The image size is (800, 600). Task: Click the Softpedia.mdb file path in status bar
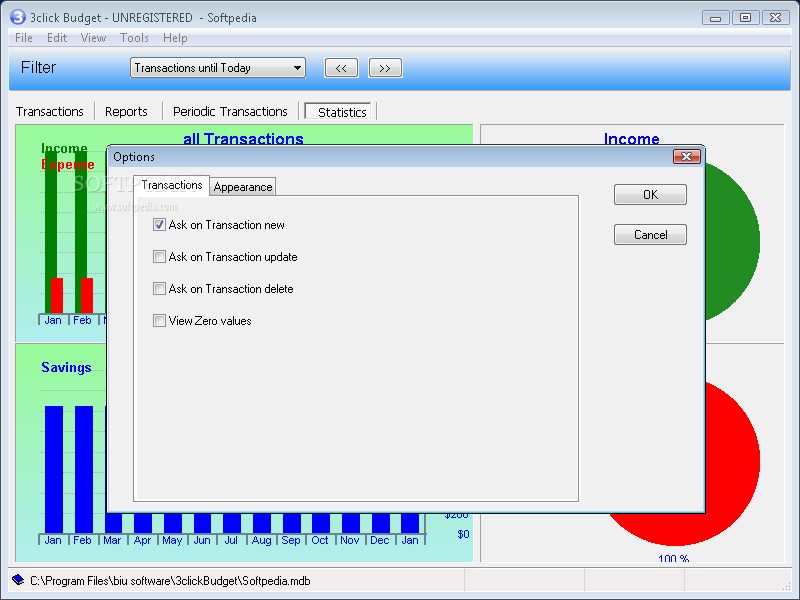pyautogui.click(x=170, y=581)
